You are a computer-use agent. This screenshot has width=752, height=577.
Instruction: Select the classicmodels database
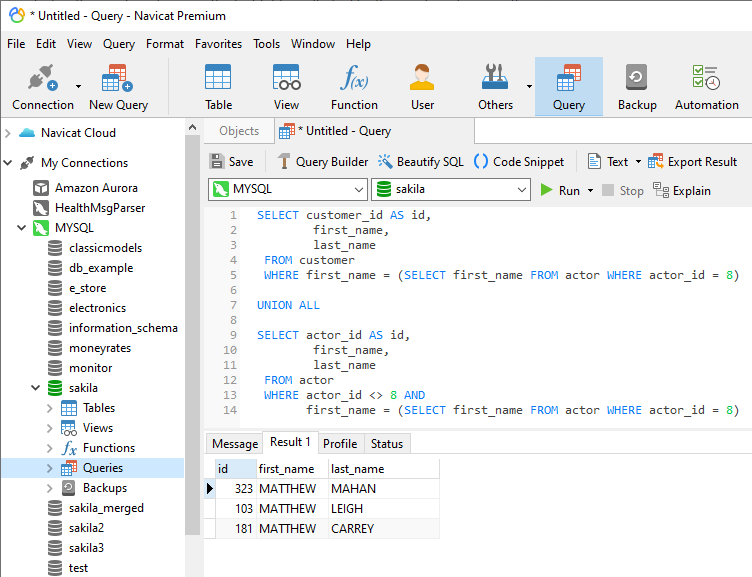pyautogui.click(x=105, y=248)
